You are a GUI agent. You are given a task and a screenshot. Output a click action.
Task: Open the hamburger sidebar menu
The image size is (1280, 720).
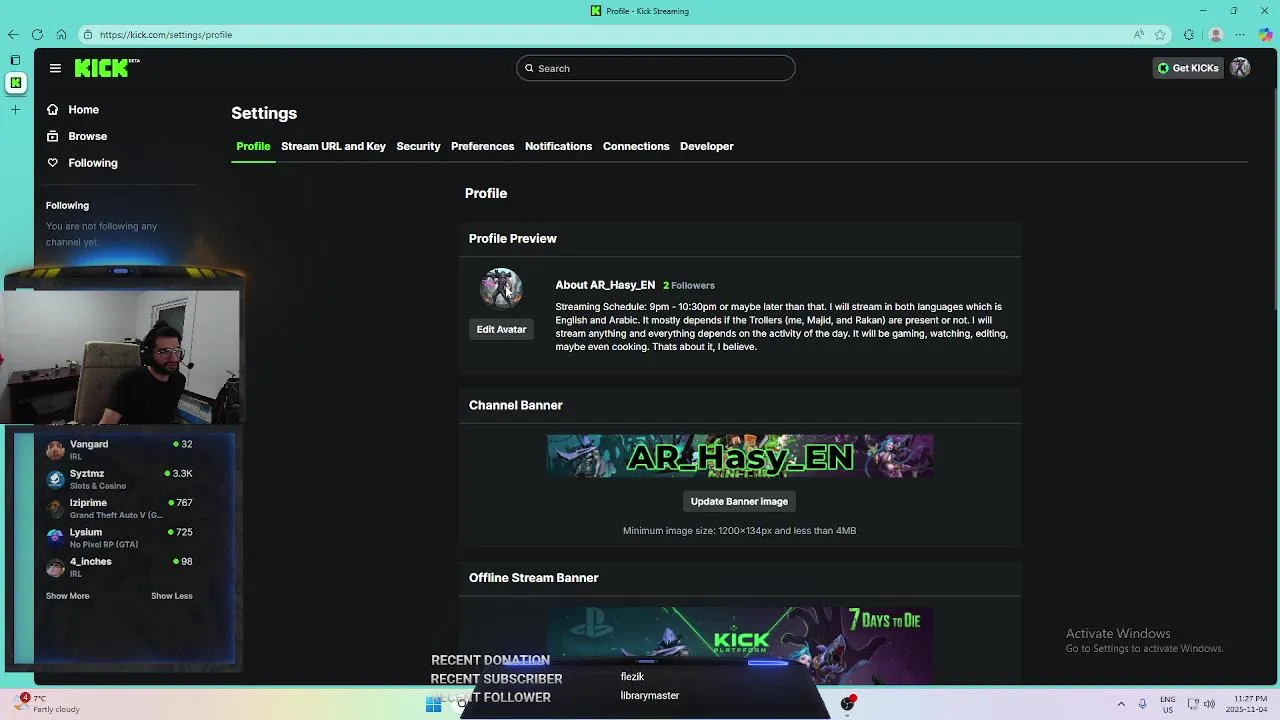click(x=55, y=68)
